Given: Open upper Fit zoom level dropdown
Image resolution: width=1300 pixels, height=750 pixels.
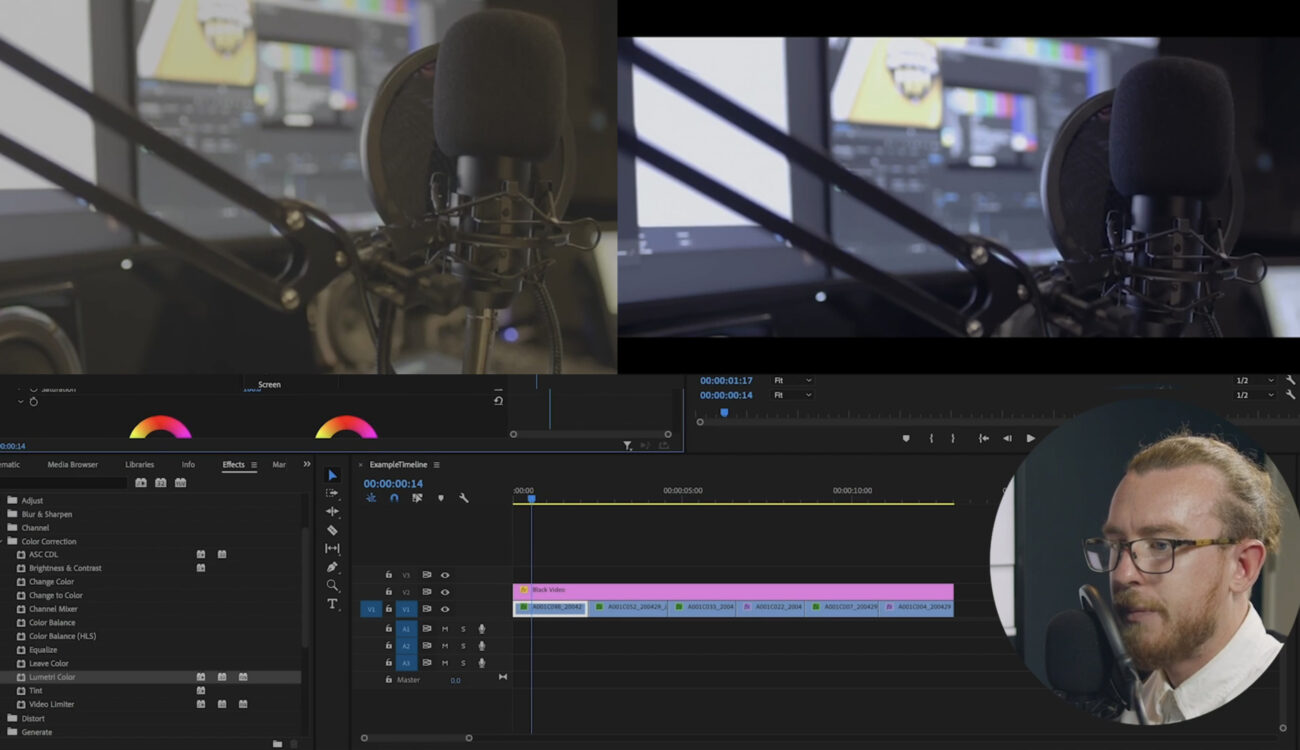Looking at the screenshot, I should click(791, 380).
